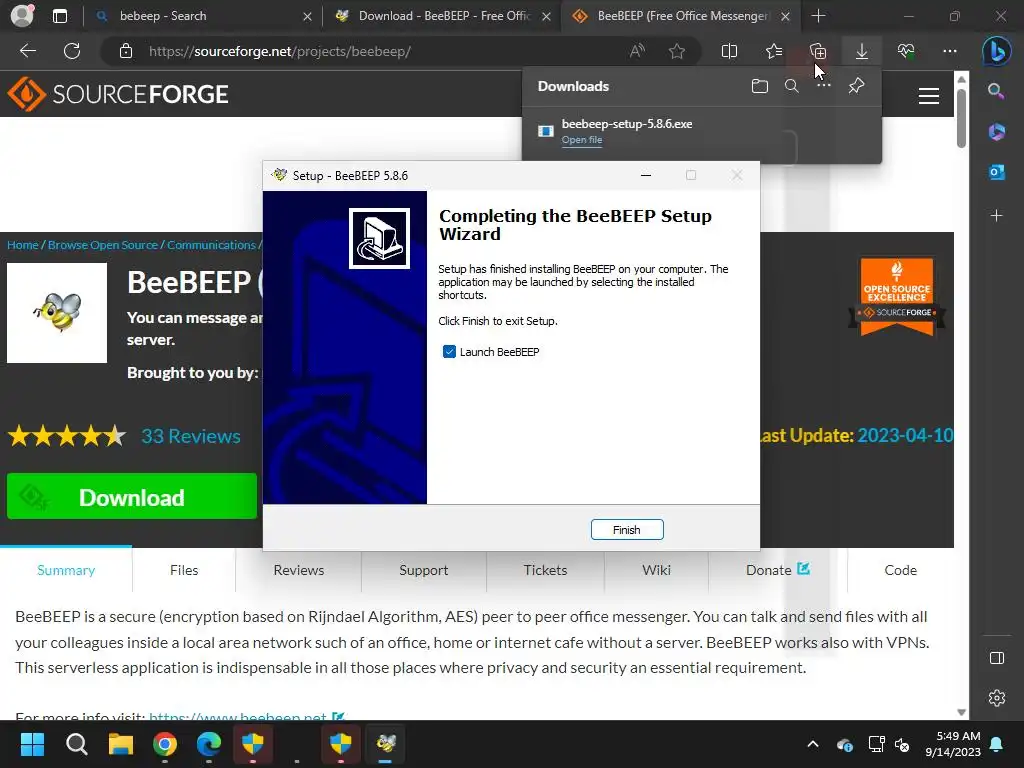The height and width of the screenshot is (768, 1024).
Task: Open Bing Copilot sidebar button
Action: (997, 52)
